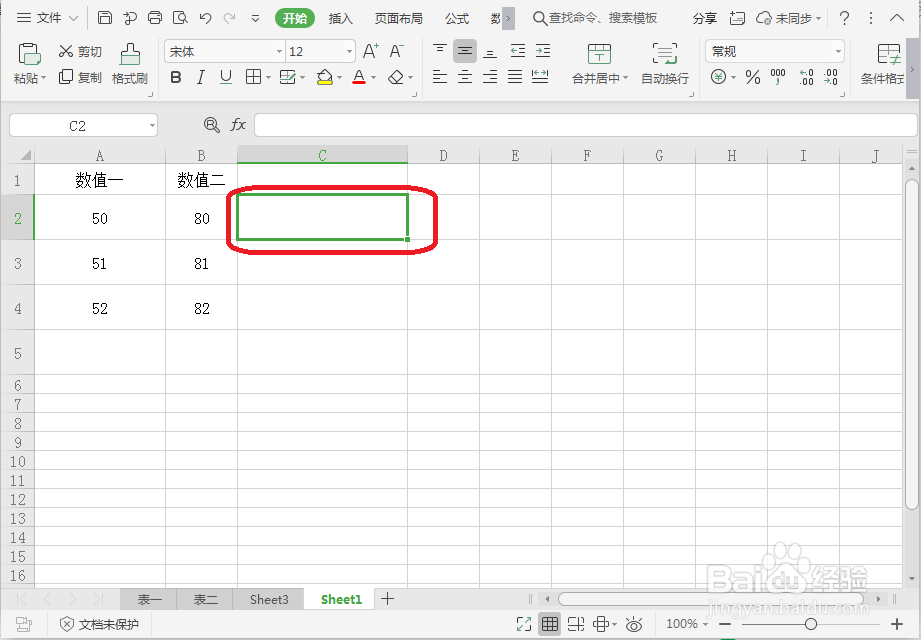Expand the 粘贴 paste options arrow
The height and width of the screenshot is (640, 921).
[43, 78]
